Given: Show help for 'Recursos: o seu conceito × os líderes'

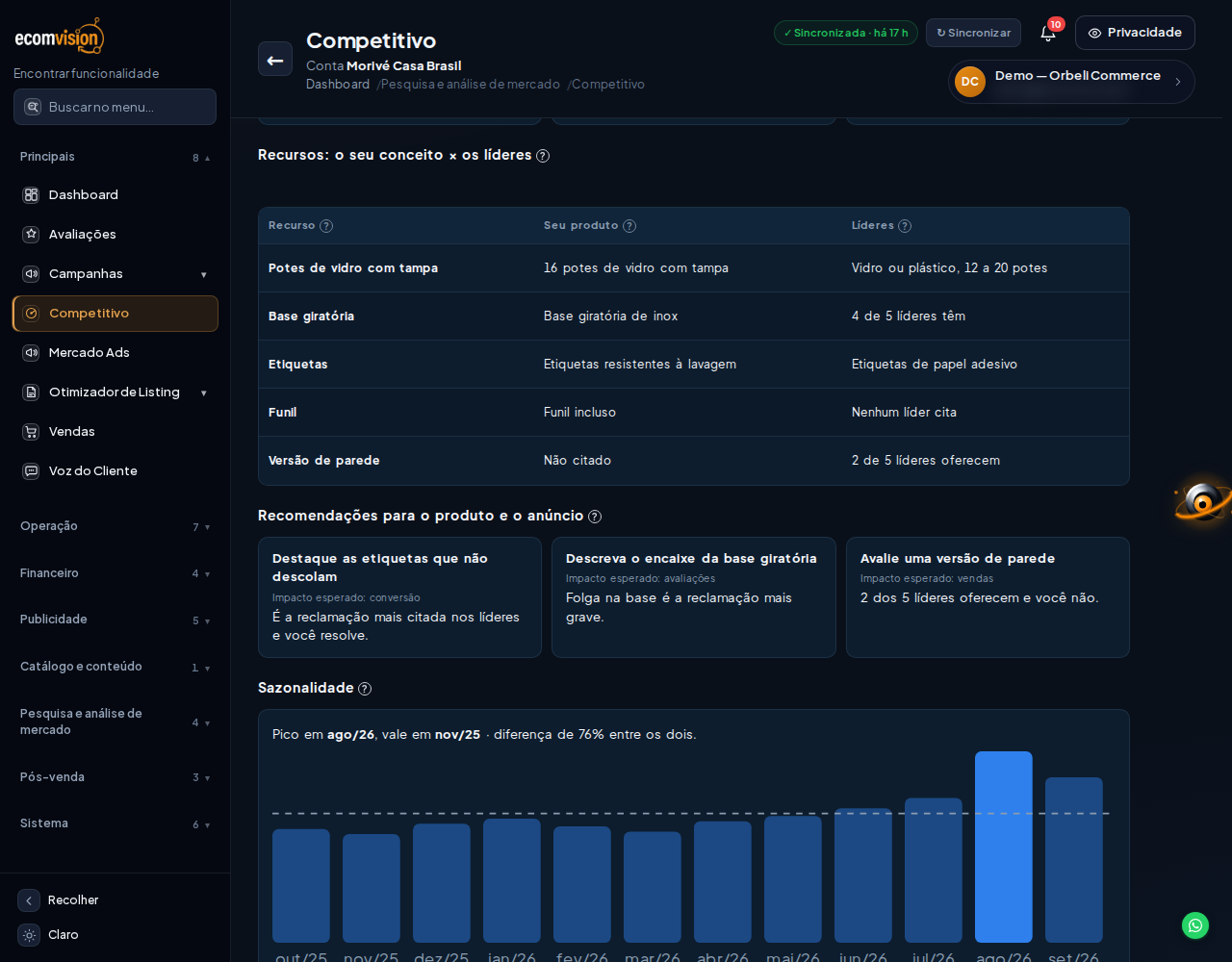Looking at the screenshot, I should (x=543, y=156).
